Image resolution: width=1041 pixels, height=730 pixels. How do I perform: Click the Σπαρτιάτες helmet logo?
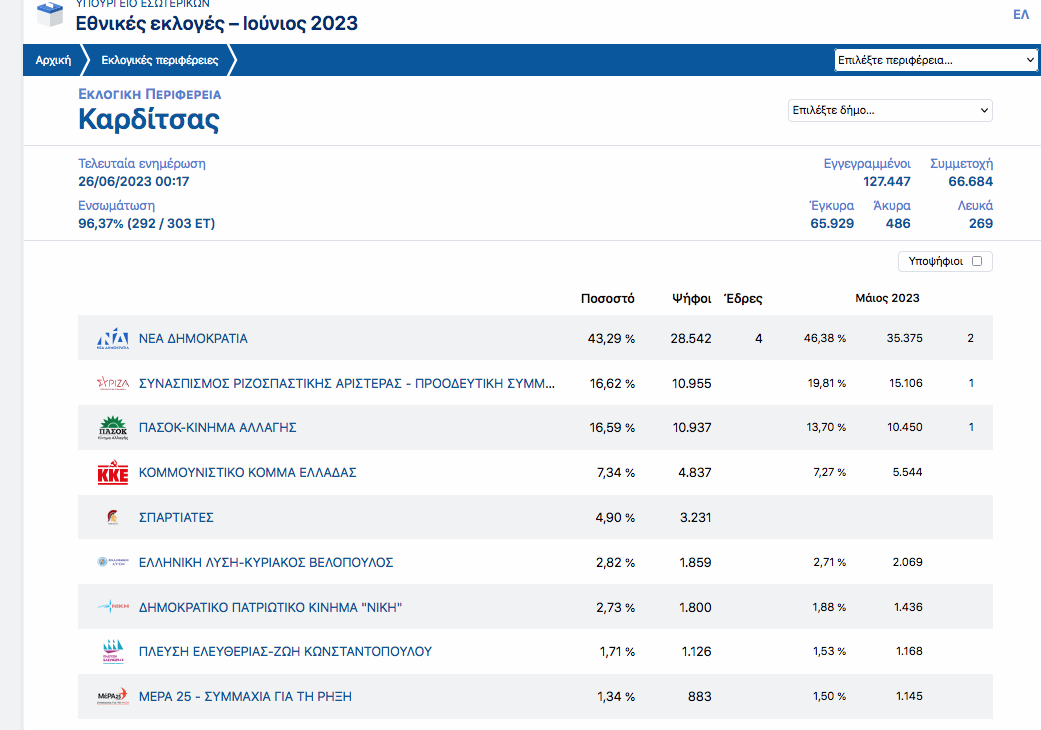point(112,518)
